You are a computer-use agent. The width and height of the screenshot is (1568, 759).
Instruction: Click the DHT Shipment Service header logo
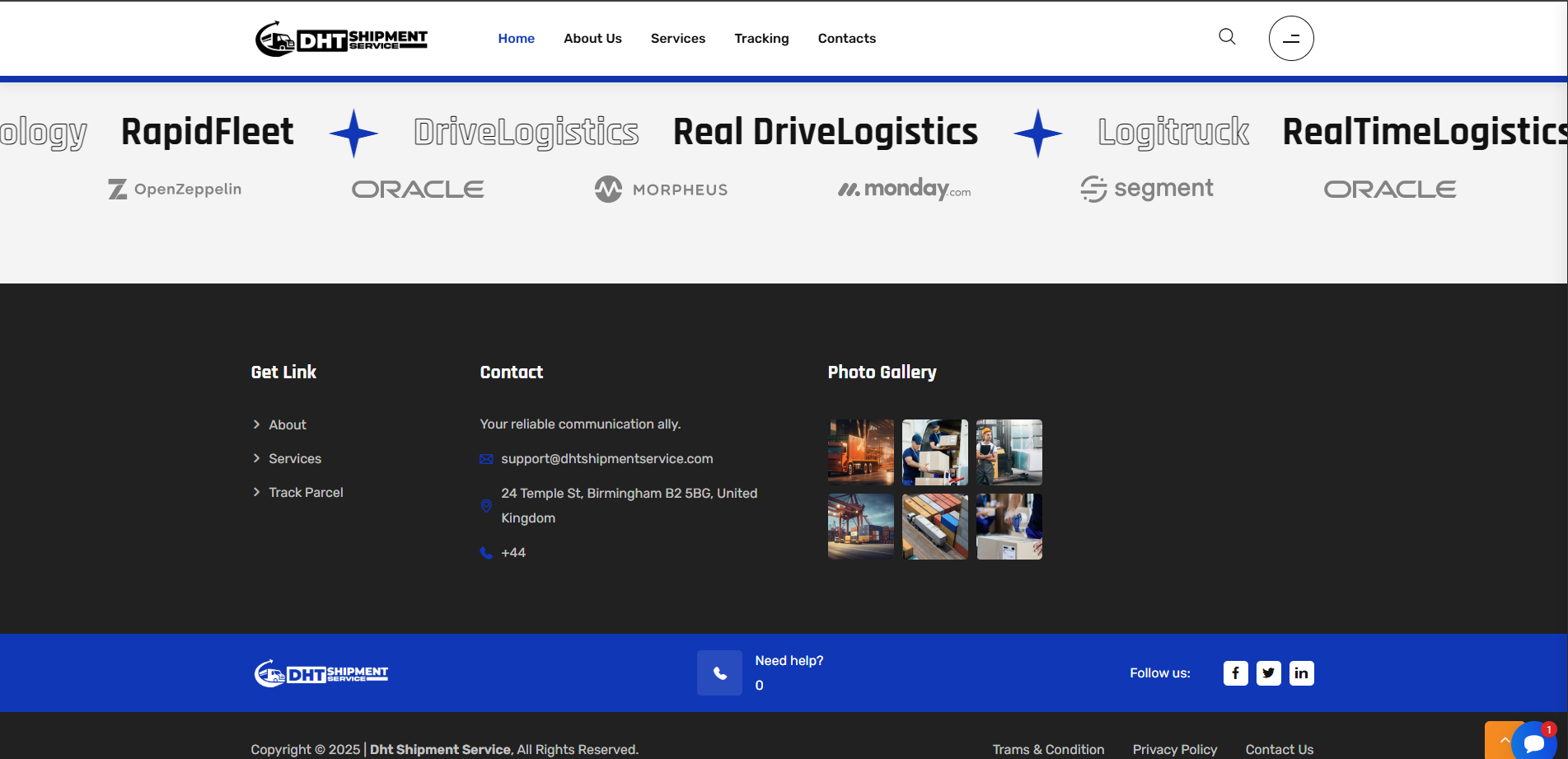[341, 39]
